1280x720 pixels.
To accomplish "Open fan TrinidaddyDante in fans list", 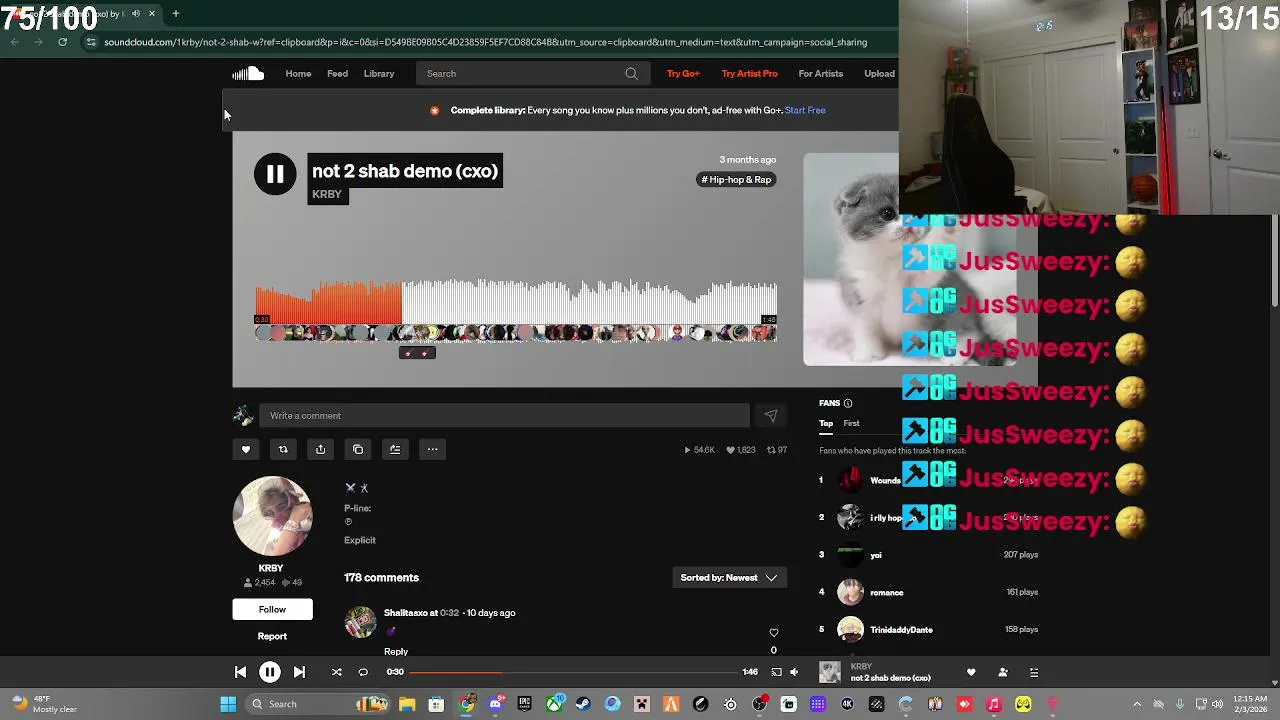I will click(901, 630).
